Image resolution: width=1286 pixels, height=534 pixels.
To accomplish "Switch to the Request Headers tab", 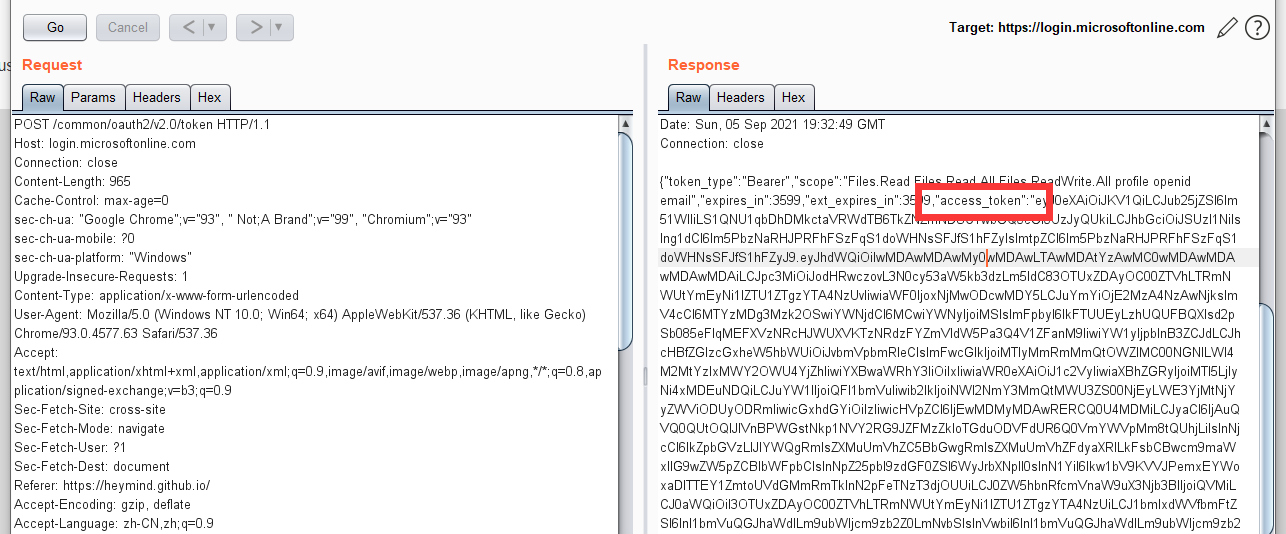I will pyautogui.click(x=157, y=97).
